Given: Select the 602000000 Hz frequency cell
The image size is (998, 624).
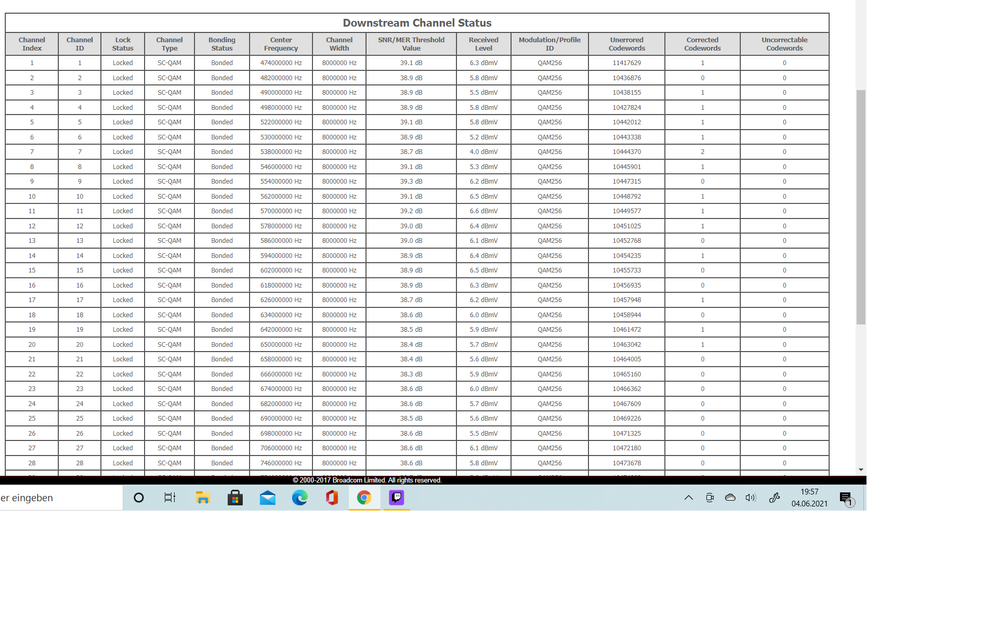Looking at the screenshot, I should [x=281, y=270].
